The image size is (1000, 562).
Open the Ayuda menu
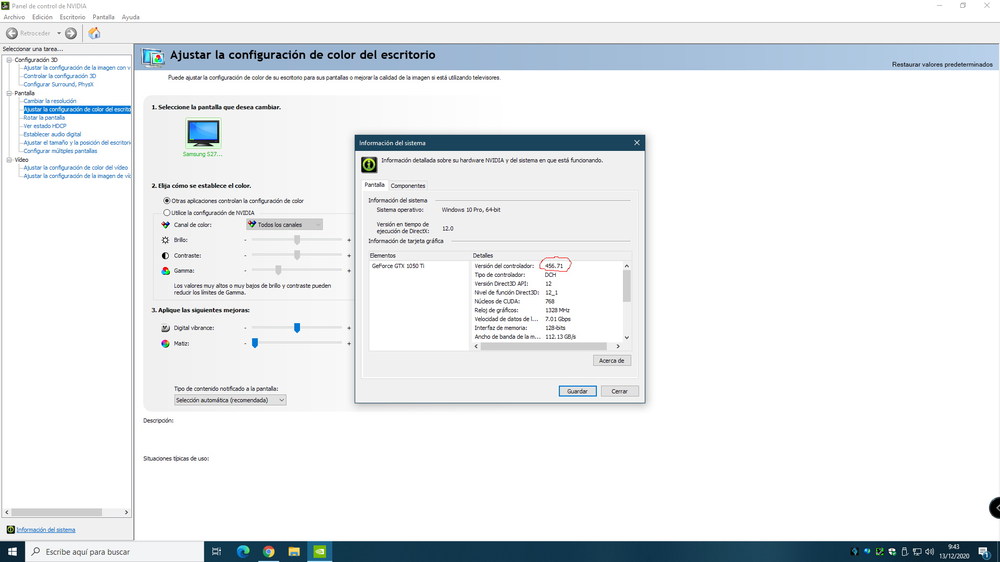pyautogui.click(x=131, y=17)
